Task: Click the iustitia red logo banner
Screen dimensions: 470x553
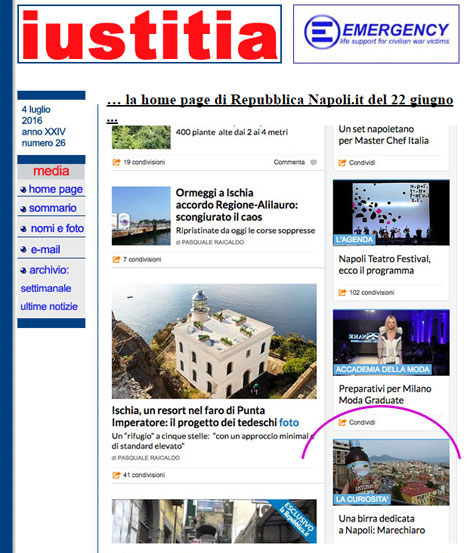Action: (149, 34)
